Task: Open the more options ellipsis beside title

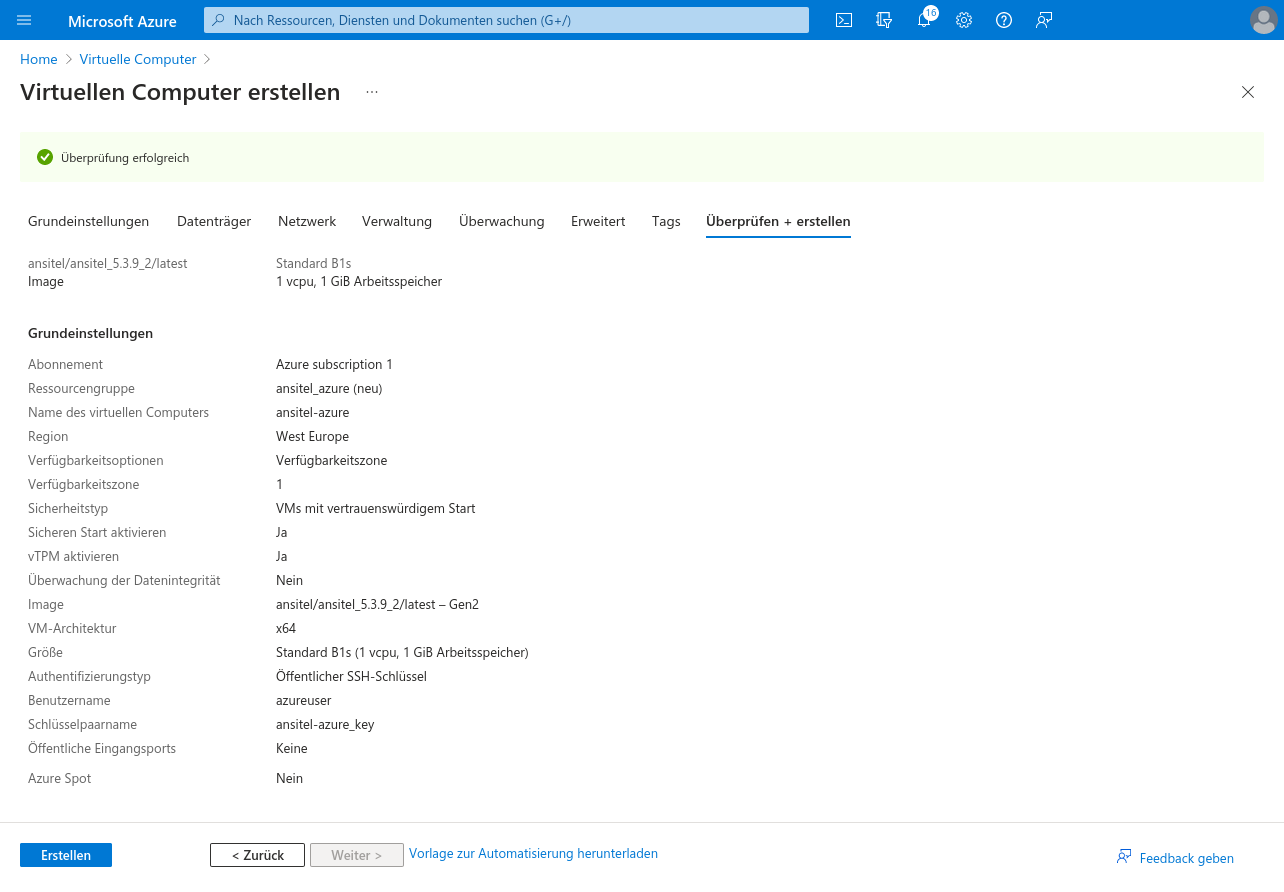Action: click(x=372, y=92)
